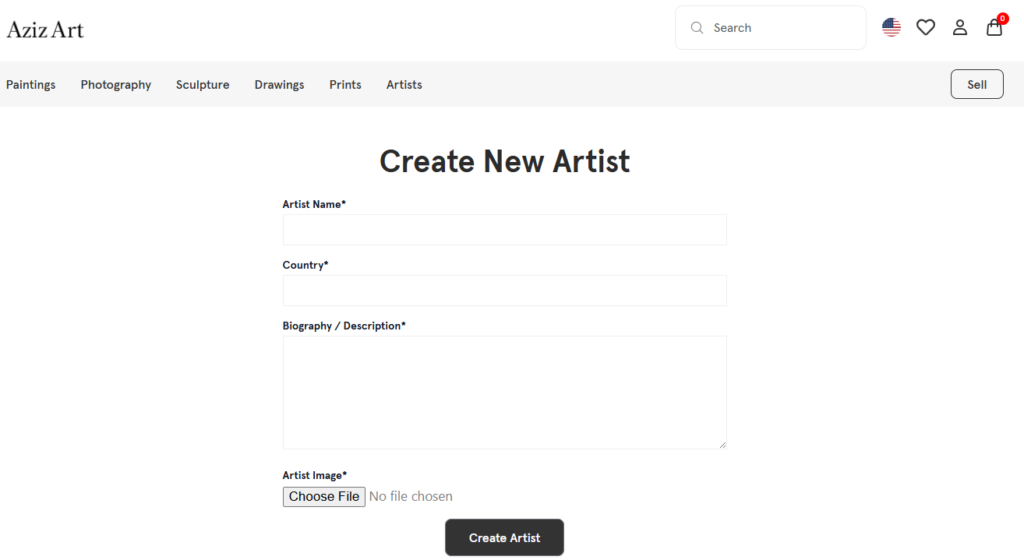The image size is (1024, 560).
Task: Open the Photography menu item
Action: coord(116,85)
